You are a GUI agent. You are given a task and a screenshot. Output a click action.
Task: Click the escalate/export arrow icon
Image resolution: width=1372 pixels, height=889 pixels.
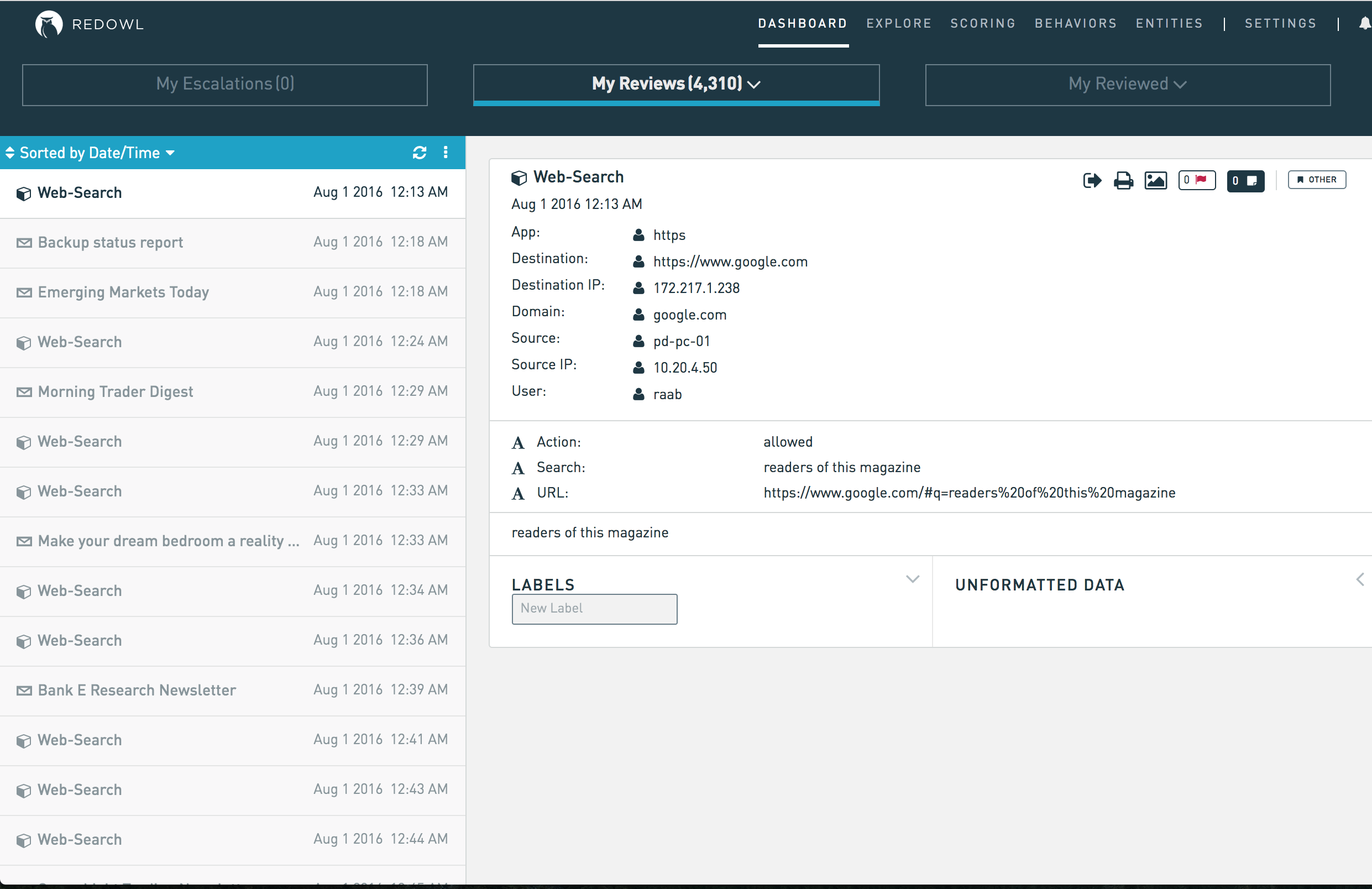click(1092, 180)
